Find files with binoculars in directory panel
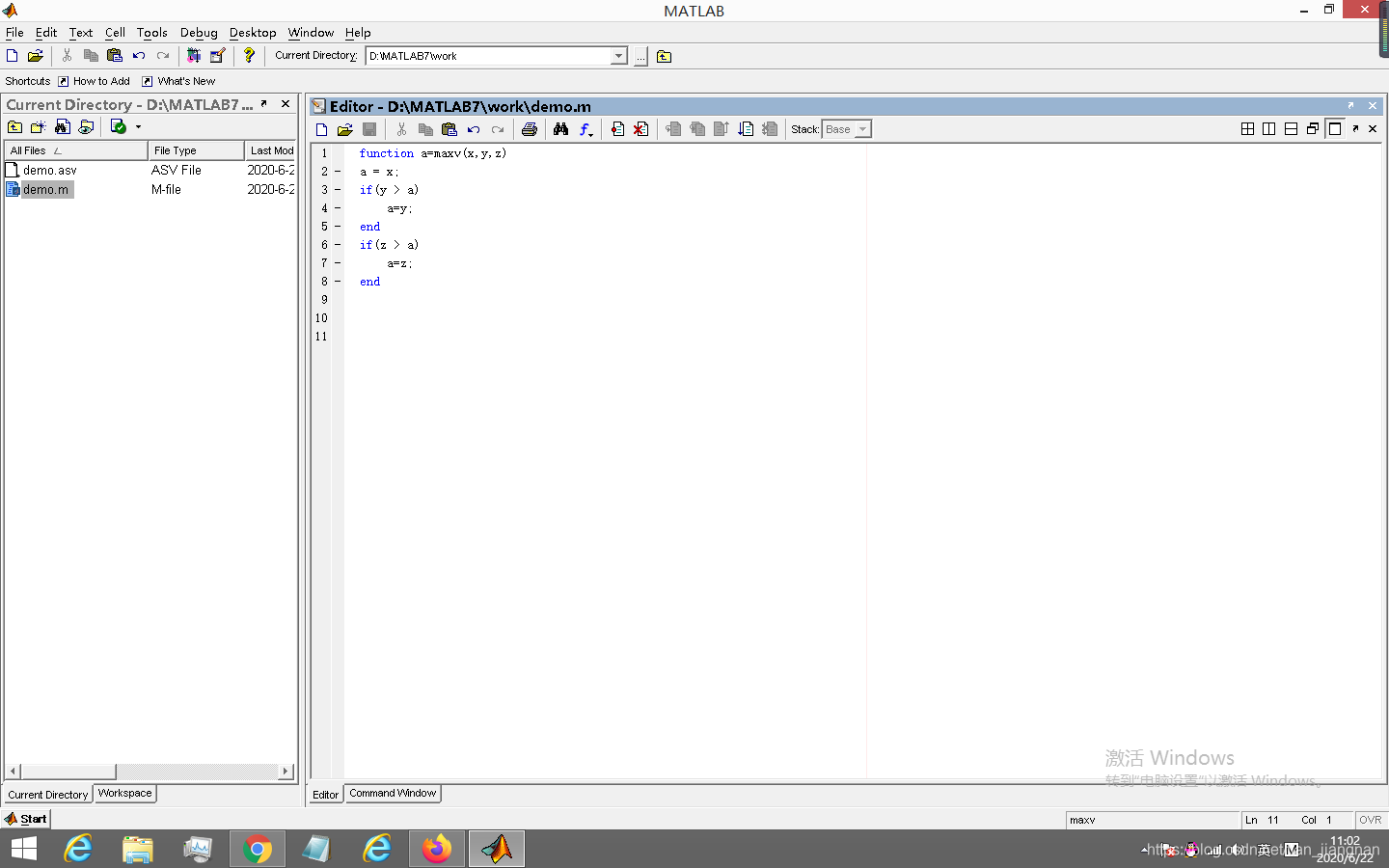 tap(63, 127)
